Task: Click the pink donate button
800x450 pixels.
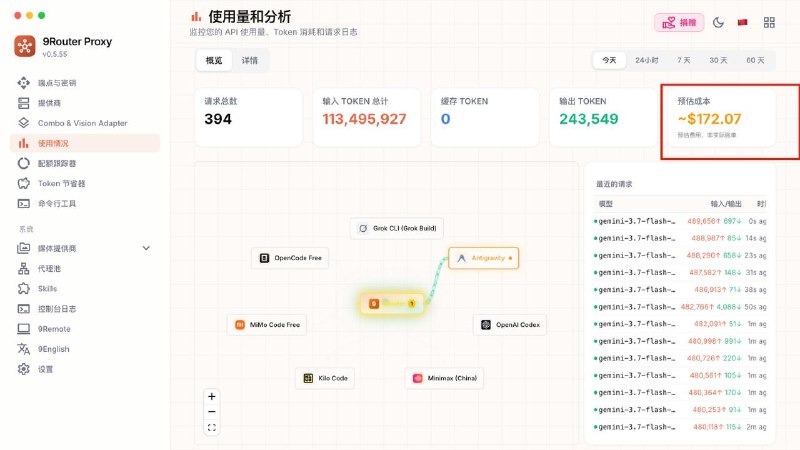Action: coord(679,22)
